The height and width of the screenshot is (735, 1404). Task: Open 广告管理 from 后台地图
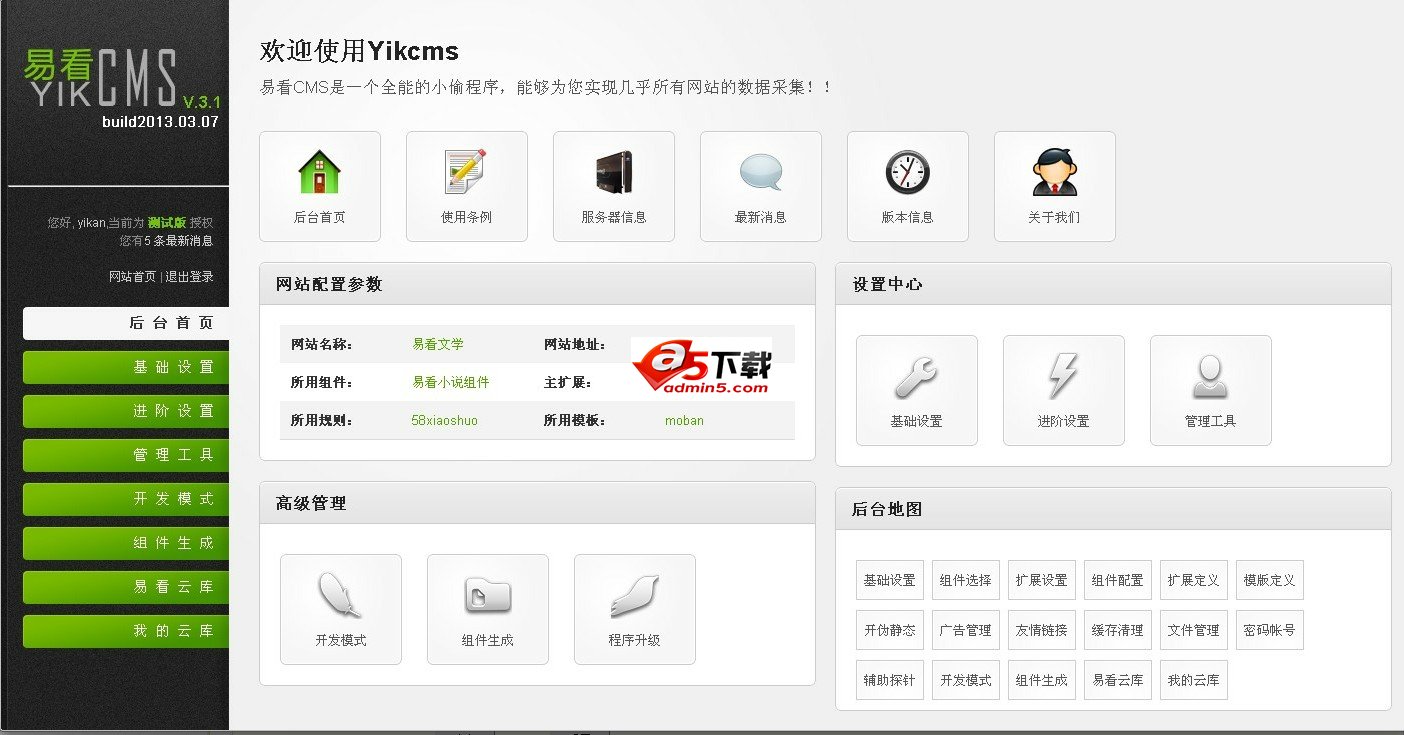point(966,630)
